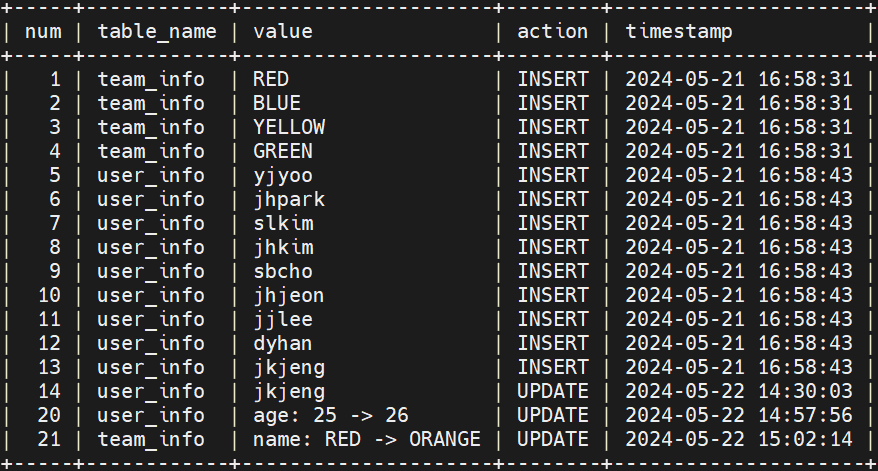Click row number 1

pyautogui.click(x=55, y=79)
